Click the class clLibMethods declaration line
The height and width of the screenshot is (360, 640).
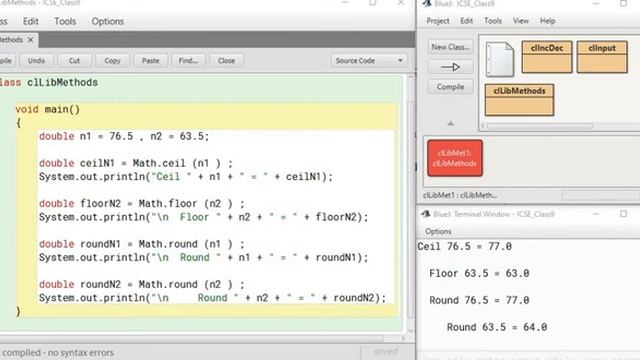[49, 82]
